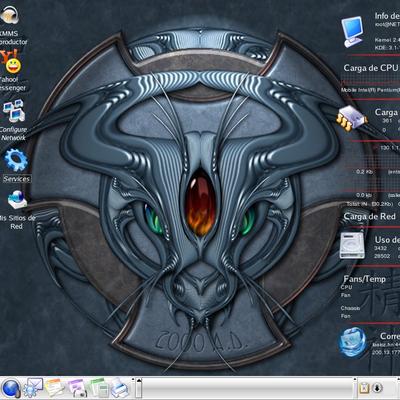This screenshot has height=400, width=400.
Task: Click the Services label text
Action: coord(17,179)
